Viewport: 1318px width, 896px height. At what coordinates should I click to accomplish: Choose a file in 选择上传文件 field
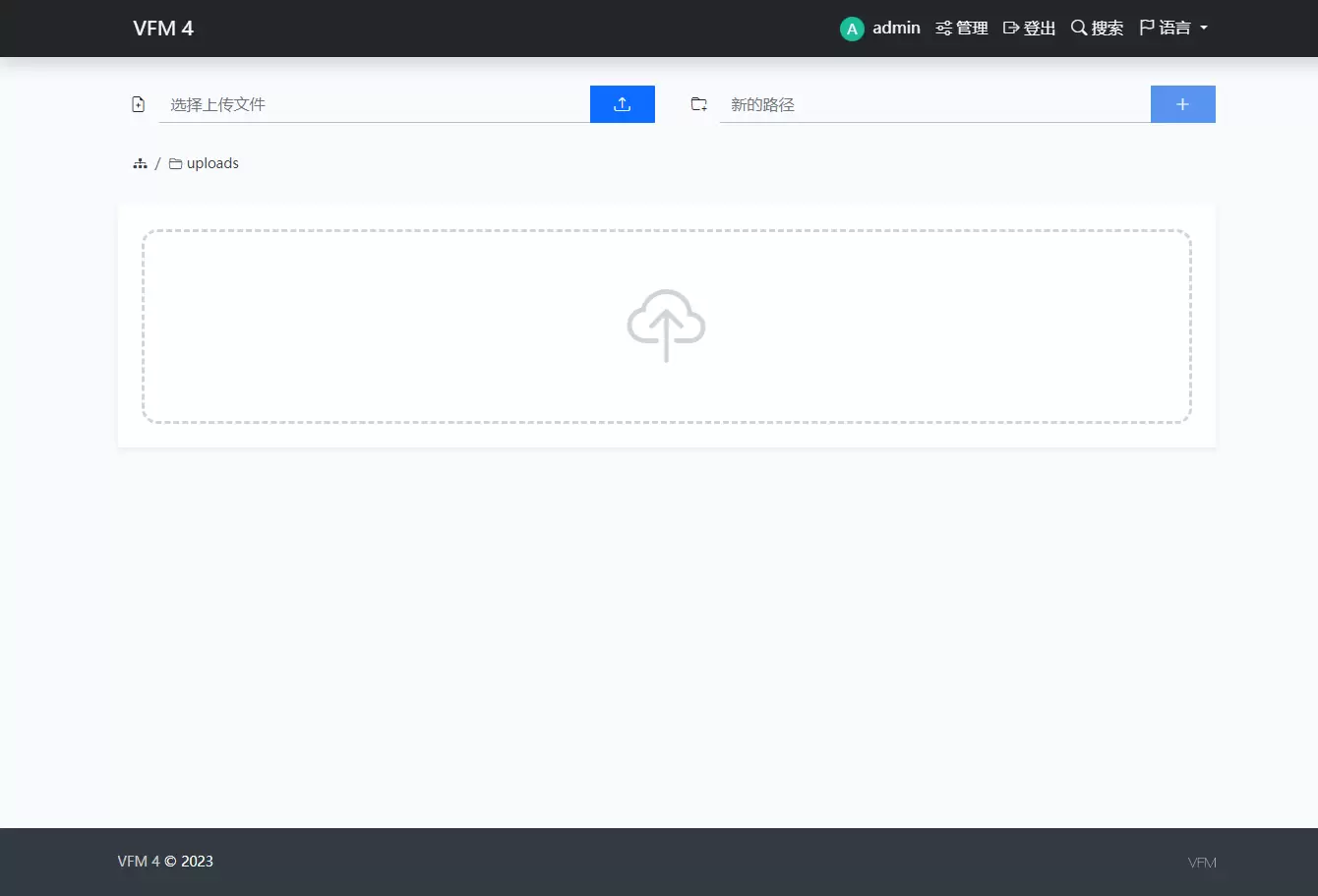click(375, 104)
